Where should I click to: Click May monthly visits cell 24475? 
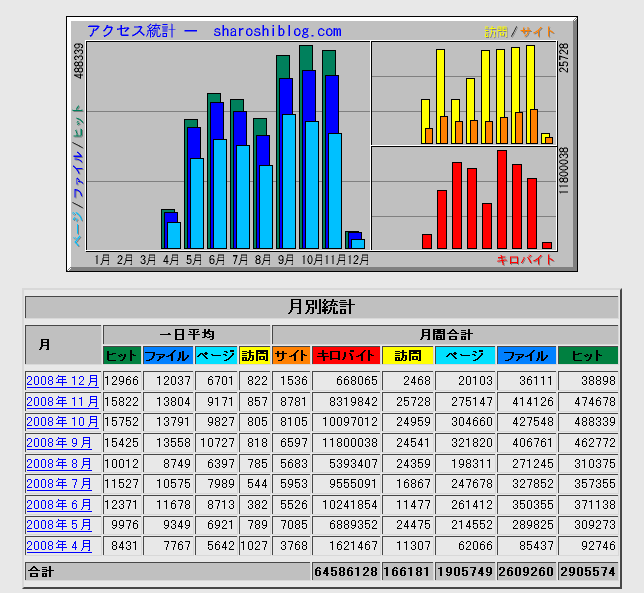(x=408, y=525)
